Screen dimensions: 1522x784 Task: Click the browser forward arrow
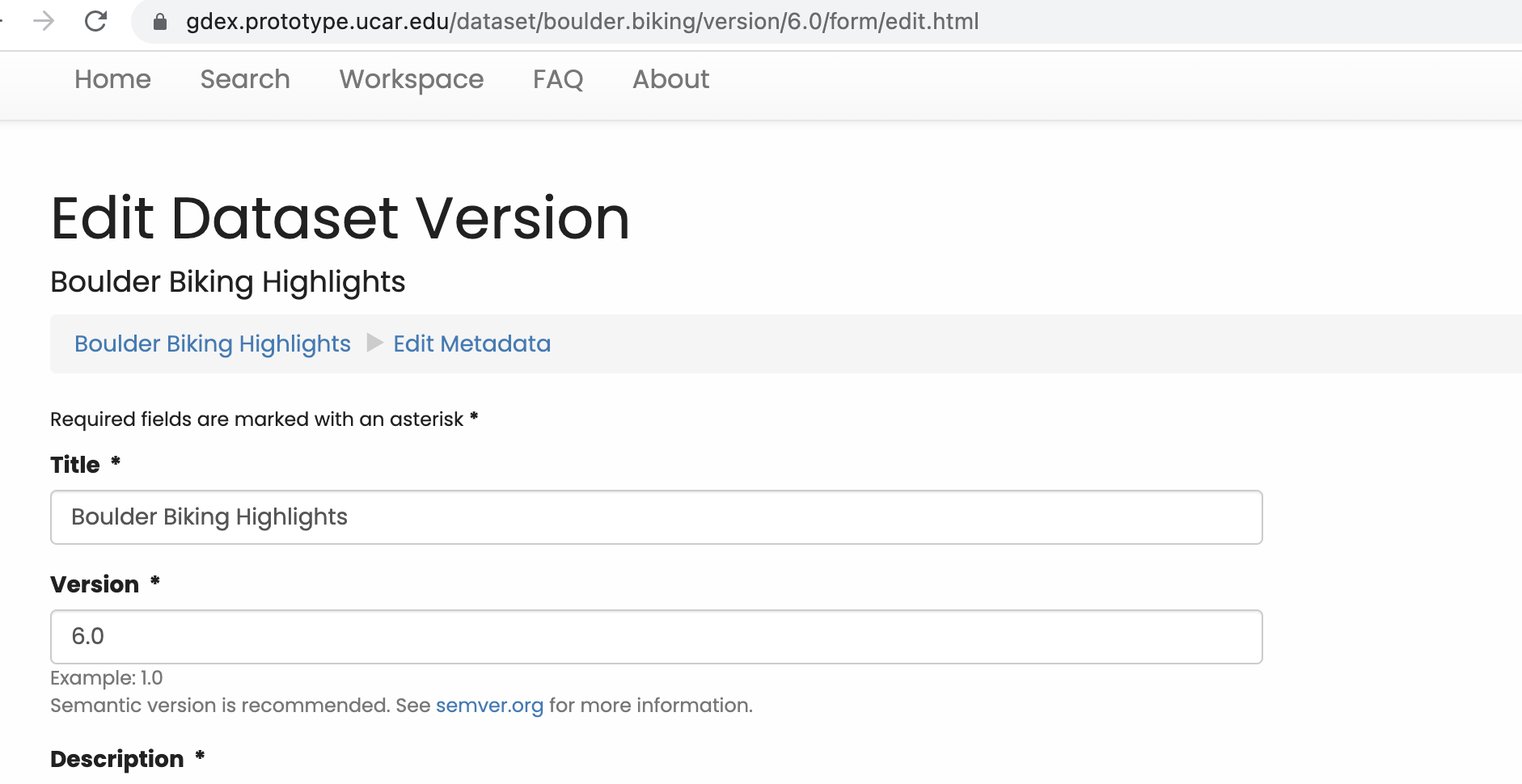[x=44, y=21]
